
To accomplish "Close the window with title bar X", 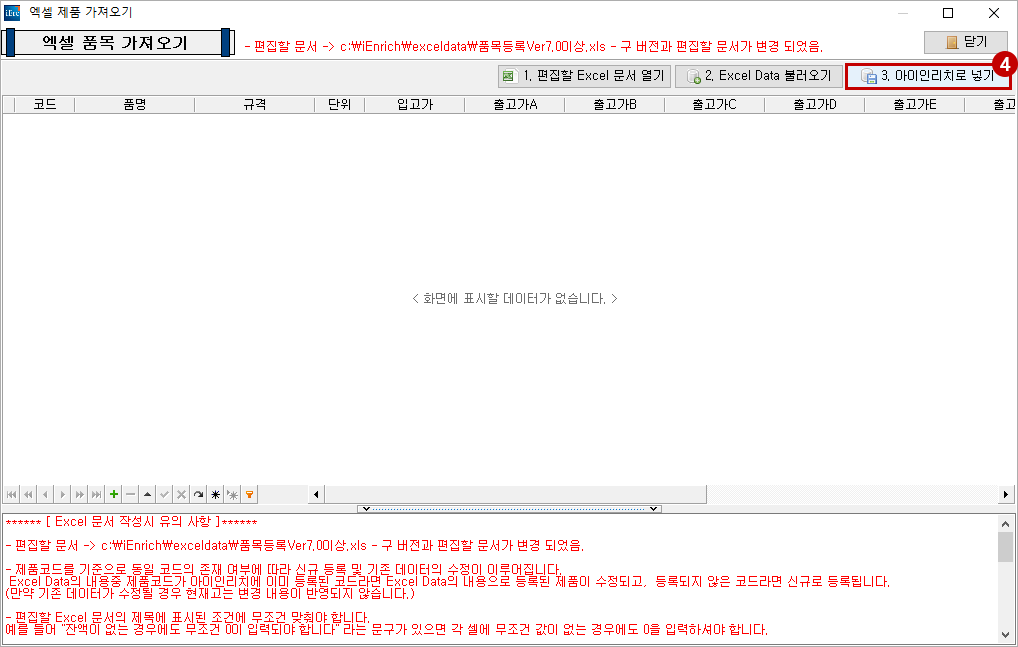I will 993,13.
